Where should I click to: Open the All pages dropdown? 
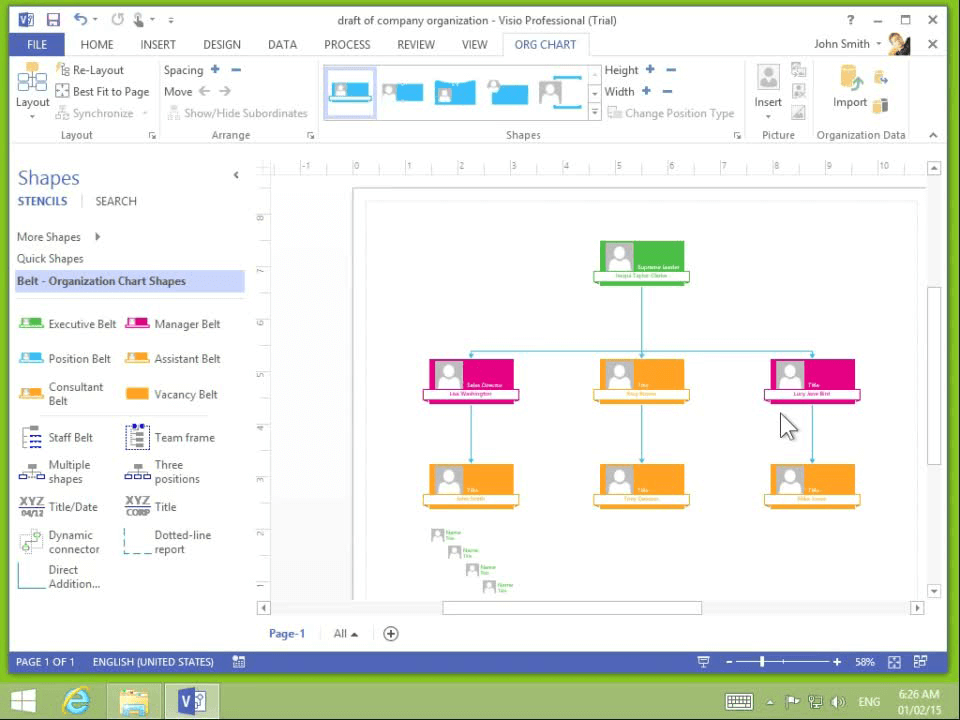click(x=345, y=633)
